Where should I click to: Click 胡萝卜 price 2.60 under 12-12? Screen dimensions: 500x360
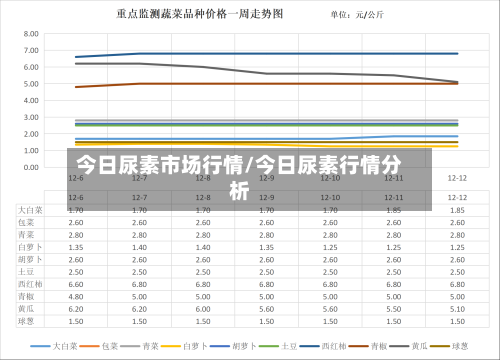[457, 260]
